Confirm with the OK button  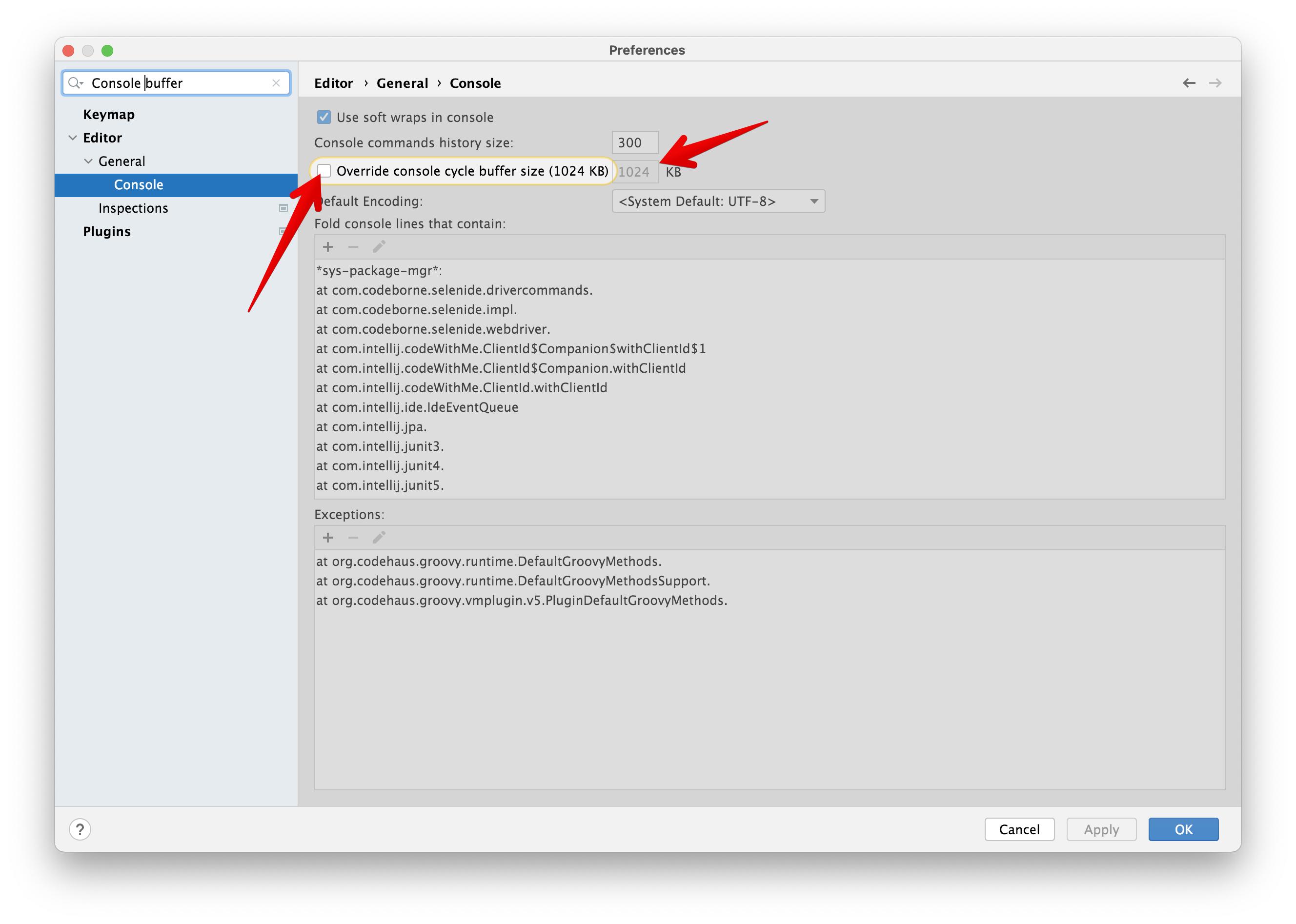(x=1183, y=829)
